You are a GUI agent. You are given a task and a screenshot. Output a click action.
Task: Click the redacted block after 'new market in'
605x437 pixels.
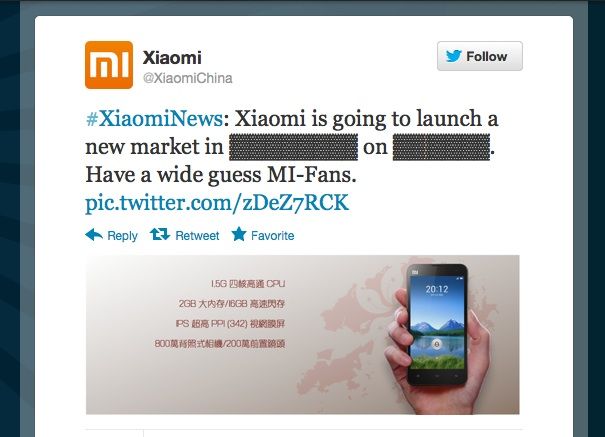coord(294,147)
